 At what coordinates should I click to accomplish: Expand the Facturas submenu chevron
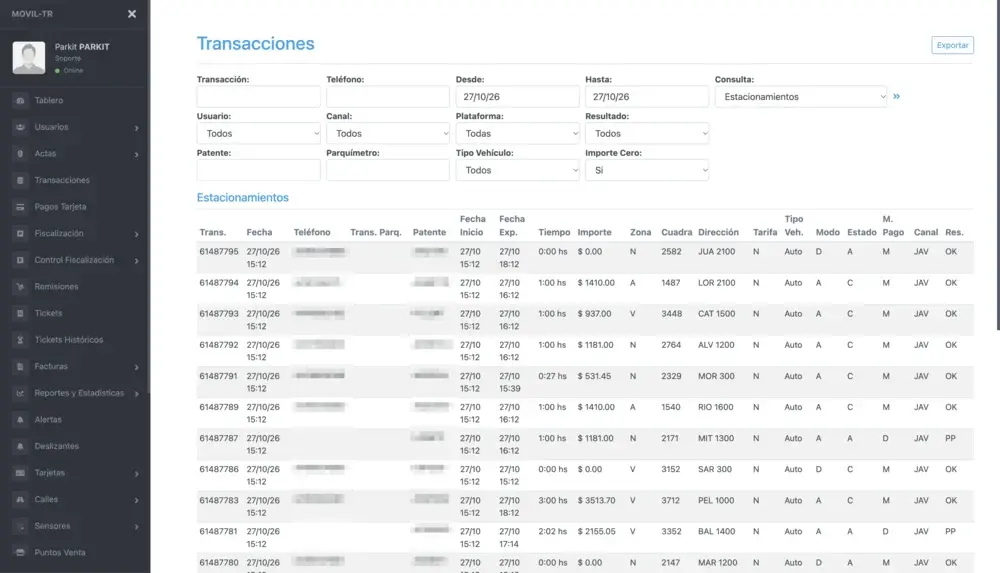click(x=136, y=367)
